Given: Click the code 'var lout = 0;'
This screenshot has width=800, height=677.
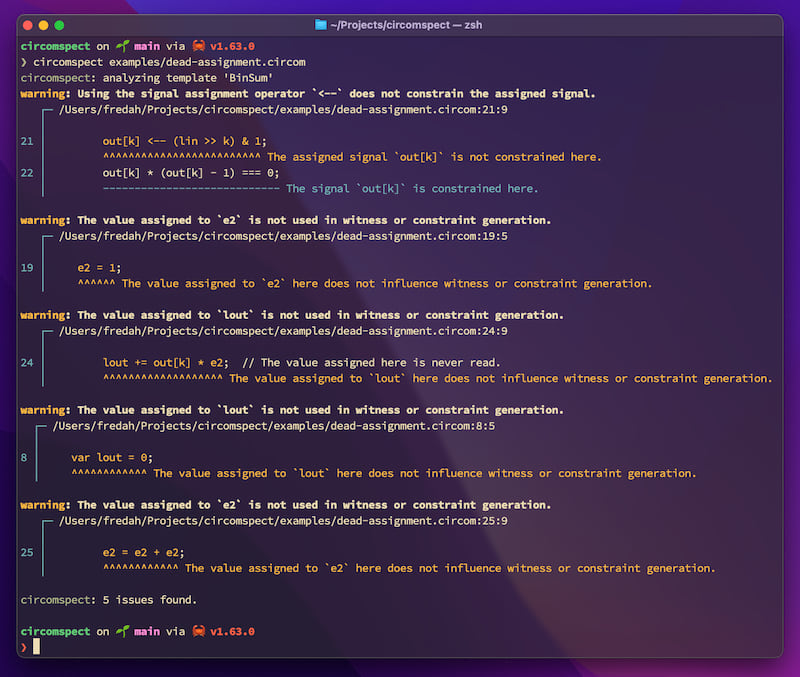Looking at the screenshot, I should [x=112, y=458].
